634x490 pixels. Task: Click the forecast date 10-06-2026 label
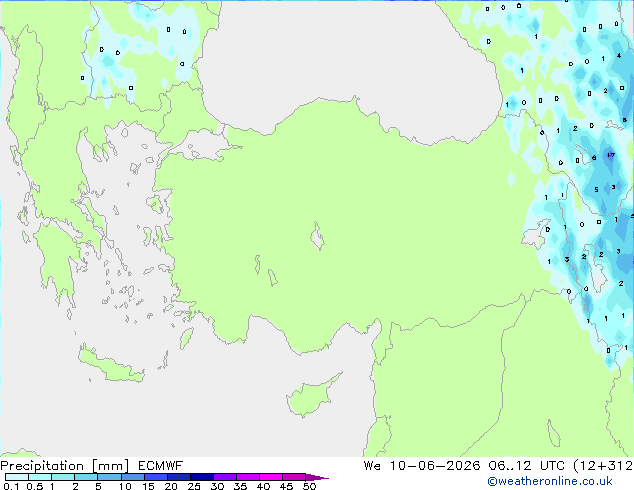pyautogui.click(x=435, y=466)
